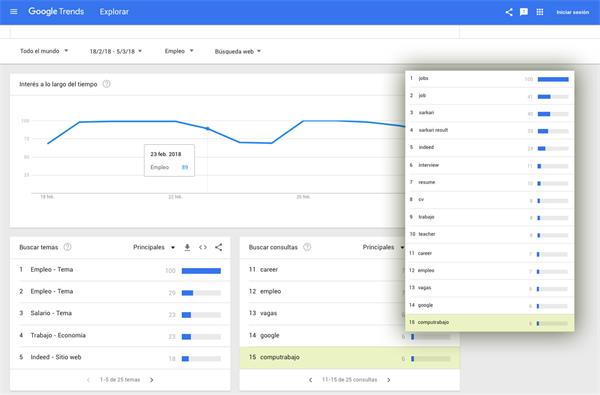The width and height of the screenshot is (600, 395).
Task: Open the hamburger main menu
Action: tap(14, 11)
